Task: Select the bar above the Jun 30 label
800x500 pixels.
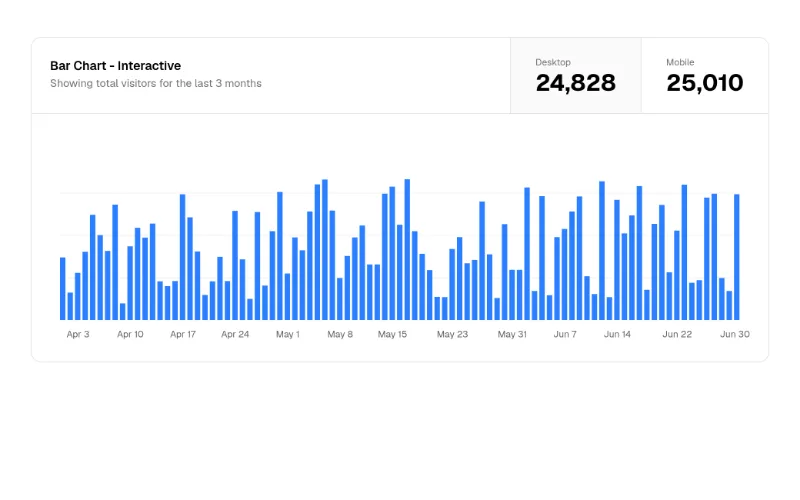Action: coord(737,257)
